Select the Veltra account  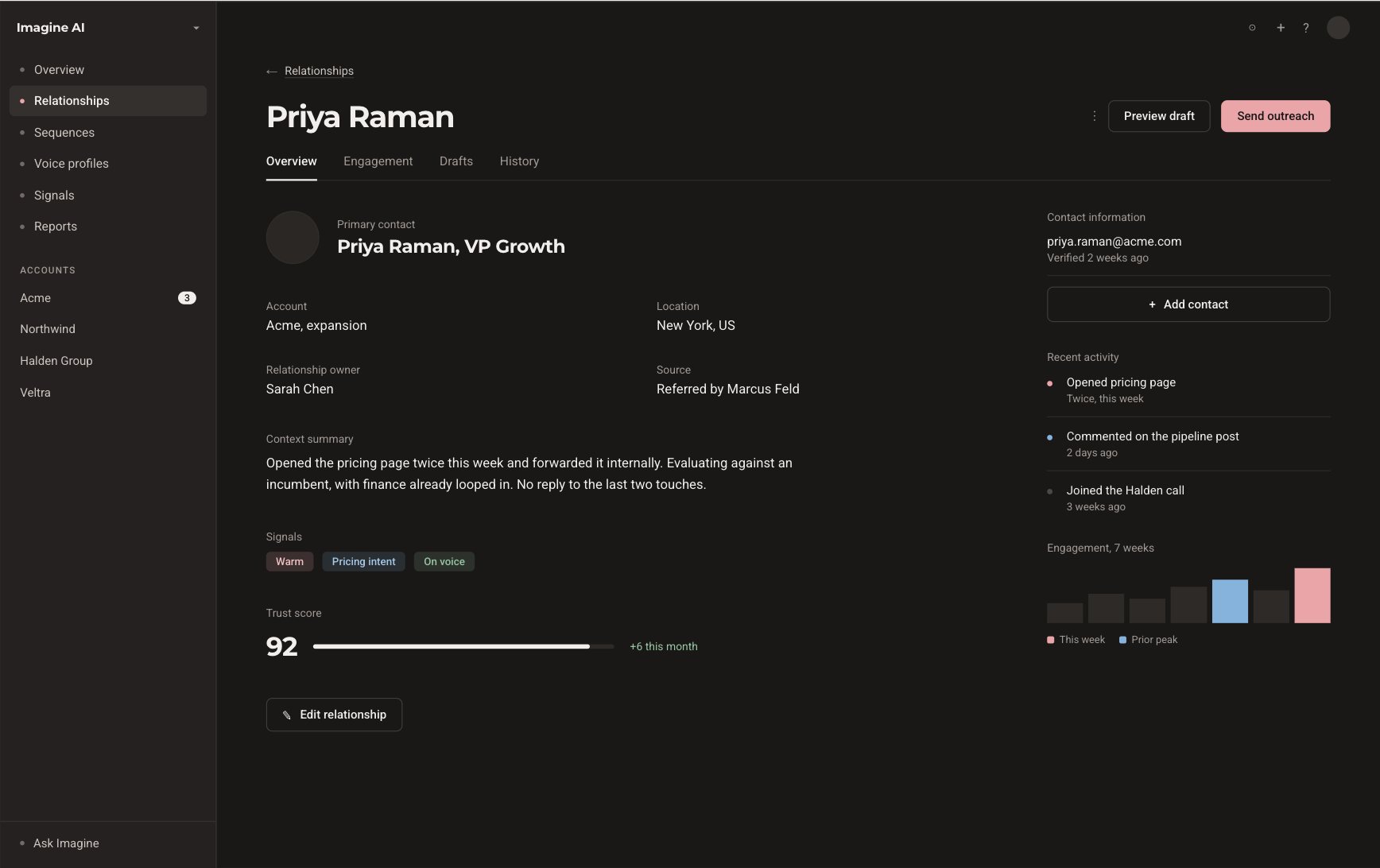coord(108,393)
